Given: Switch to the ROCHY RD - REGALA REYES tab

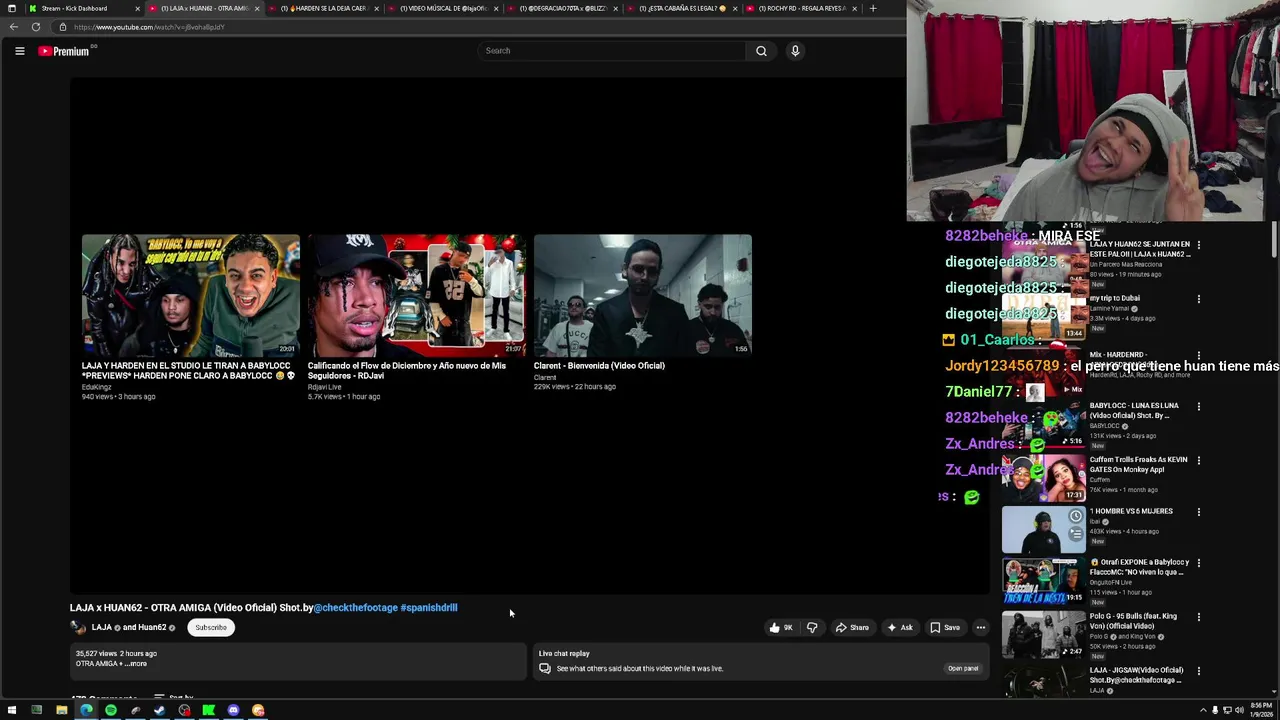Looking at the screenshot, I should click(802, 8).
